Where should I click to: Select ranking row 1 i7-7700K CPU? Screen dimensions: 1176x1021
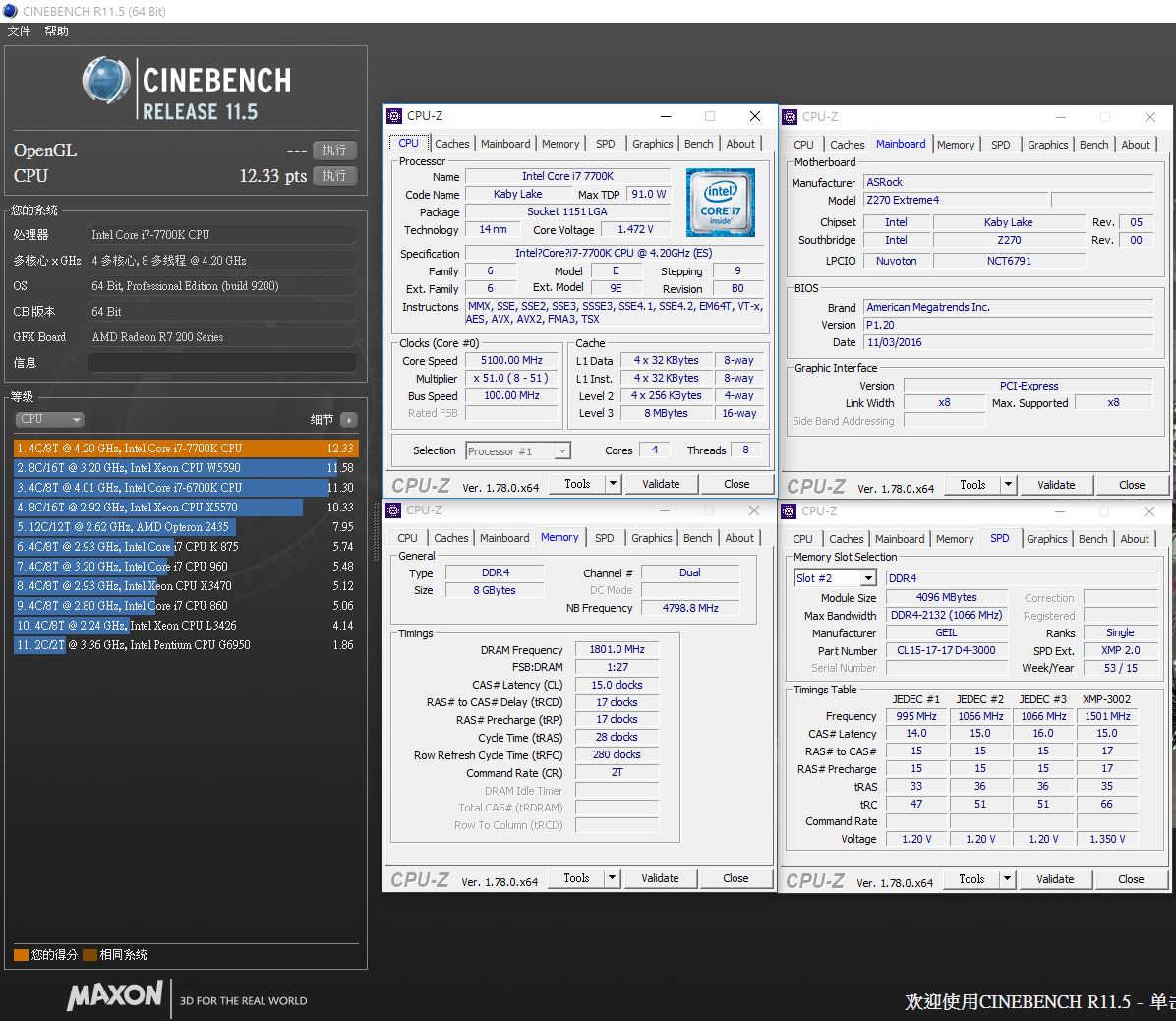click(x=186, y=448)
